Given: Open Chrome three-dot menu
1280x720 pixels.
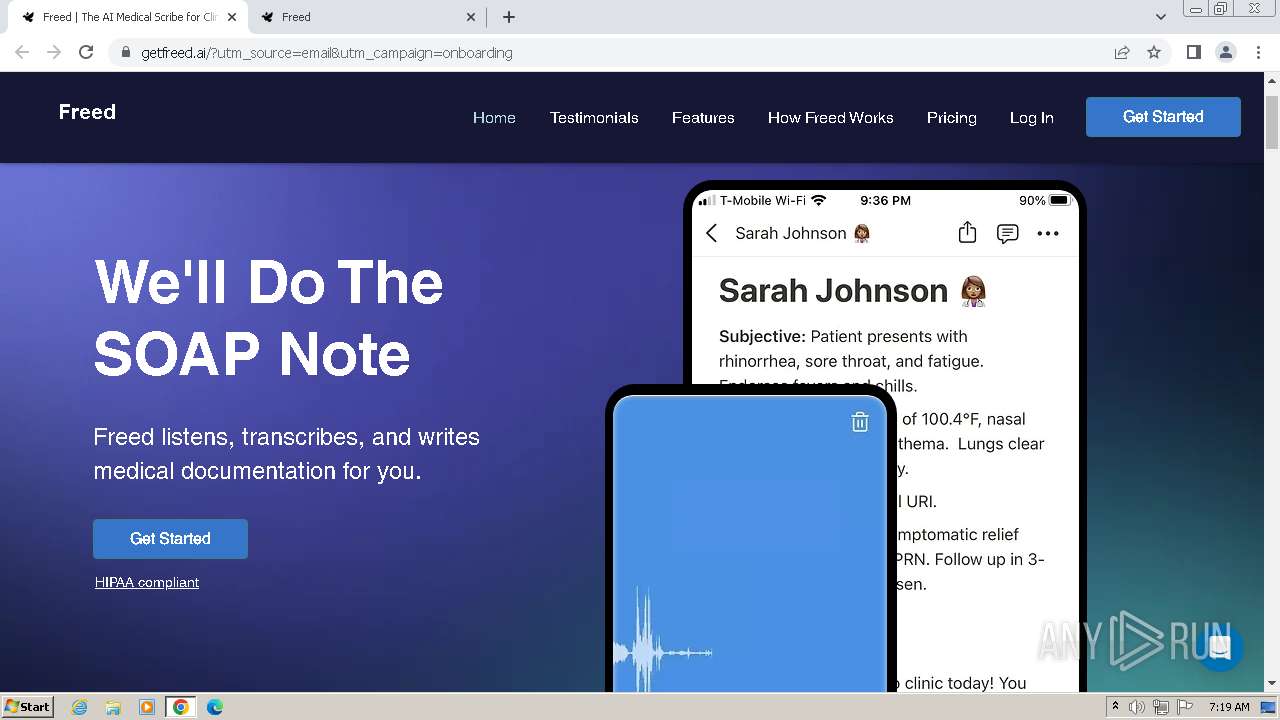Looking at the screenshot, I should (1258, 52).
